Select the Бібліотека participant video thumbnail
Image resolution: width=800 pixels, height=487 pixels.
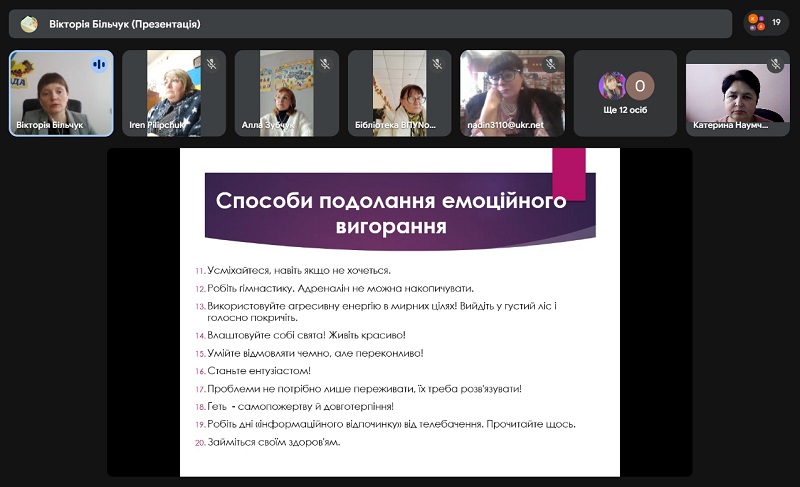coord(399,93)
